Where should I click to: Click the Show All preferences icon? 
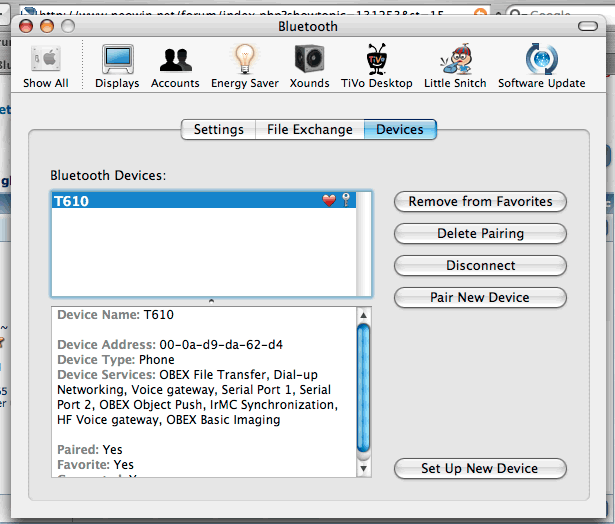click(x=45, y=60)
